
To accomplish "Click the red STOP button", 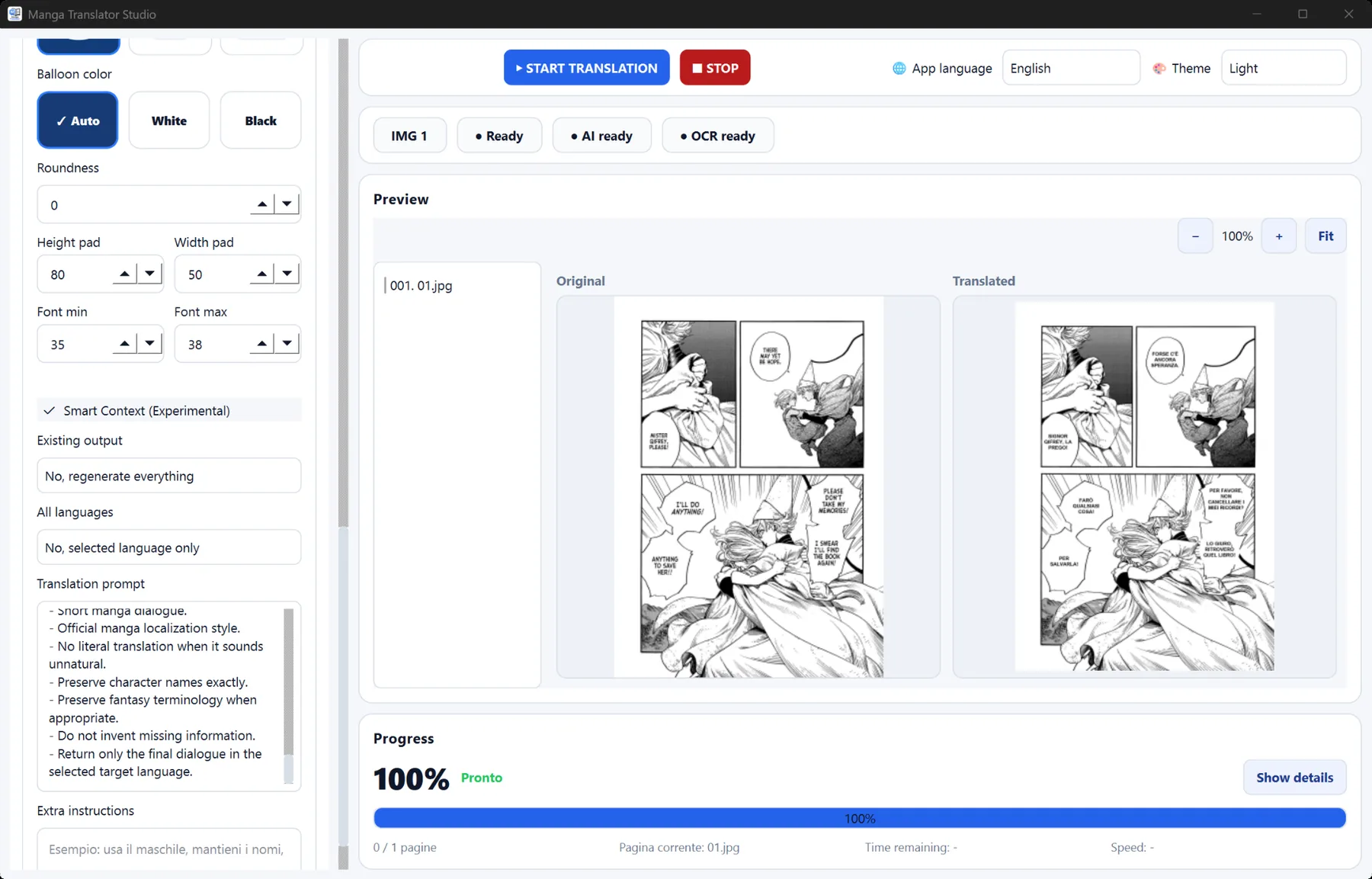I will (715, 68).
